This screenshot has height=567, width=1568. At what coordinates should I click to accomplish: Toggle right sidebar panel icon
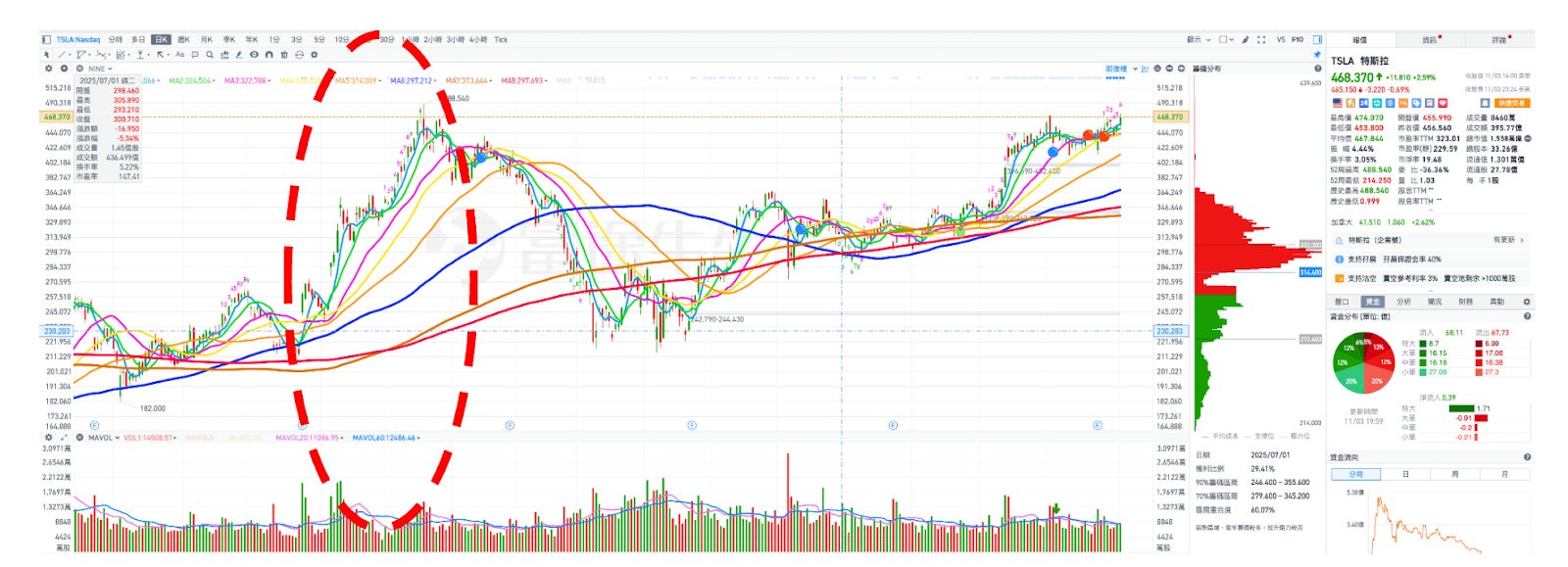[1317, 40]
